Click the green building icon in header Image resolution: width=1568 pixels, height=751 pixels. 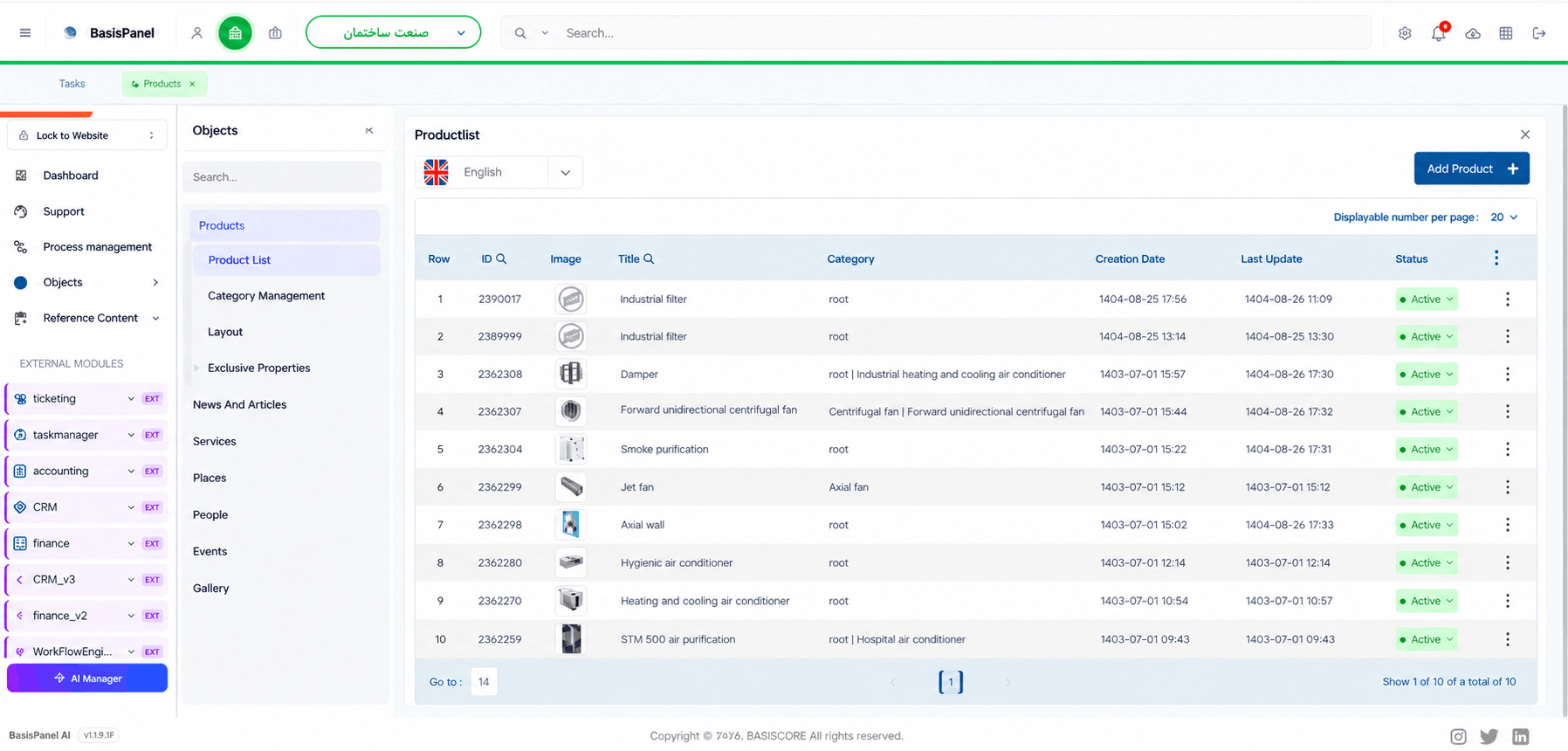click(x=235, y=33)
